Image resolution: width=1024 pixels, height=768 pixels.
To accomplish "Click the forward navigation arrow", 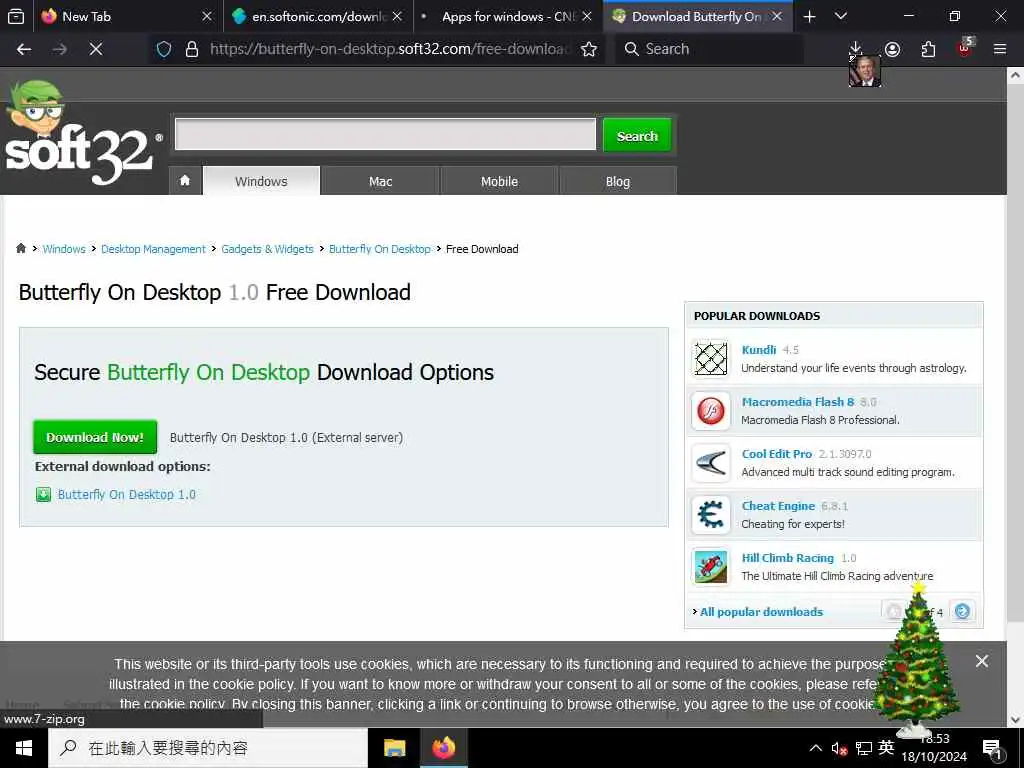I will (x=59, y=49).
